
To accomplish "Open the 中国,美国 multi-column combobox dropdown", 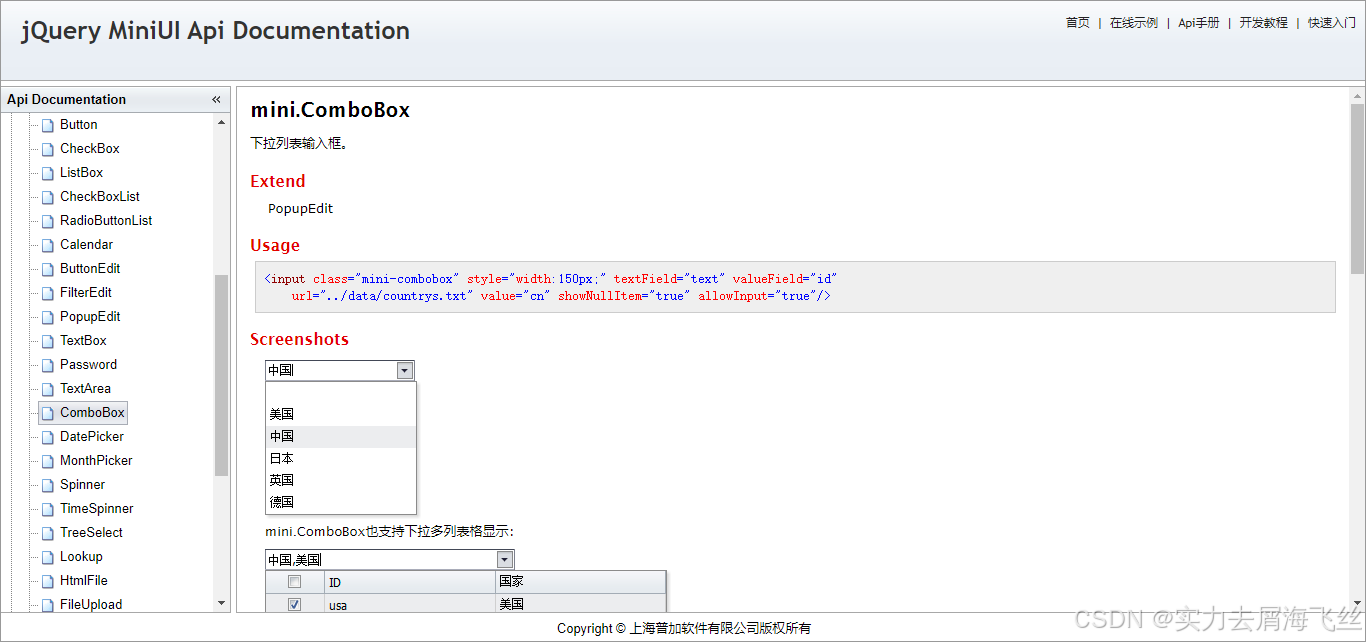I will pos(504,559).
